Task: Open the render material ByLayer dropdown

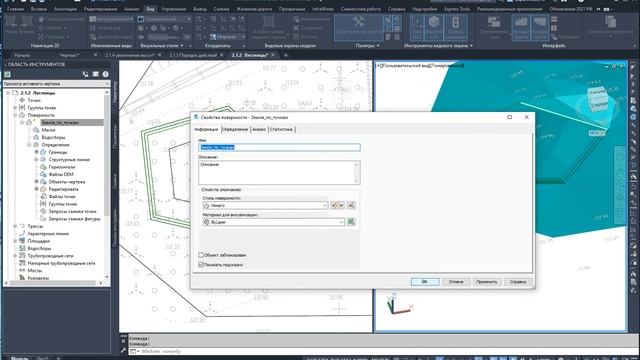Action: click(273, 222)
